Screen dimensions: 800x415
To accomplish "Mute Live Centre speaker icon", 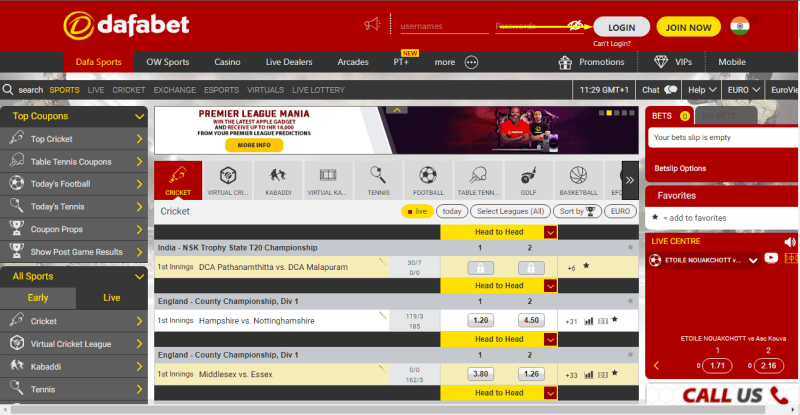I will tap(790, 241).
